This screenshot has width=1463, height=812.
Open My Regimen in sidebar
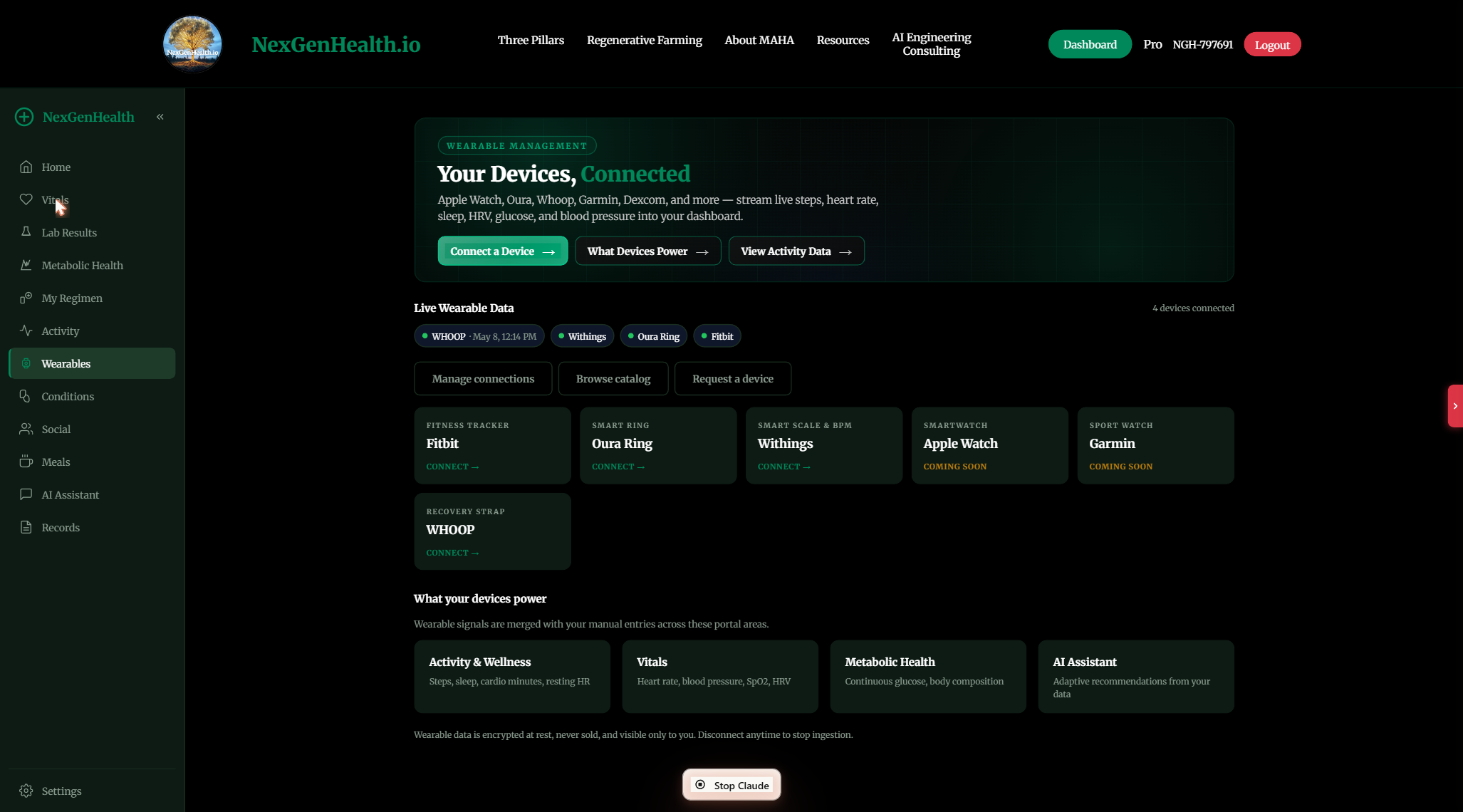click(x=92, y=298)
